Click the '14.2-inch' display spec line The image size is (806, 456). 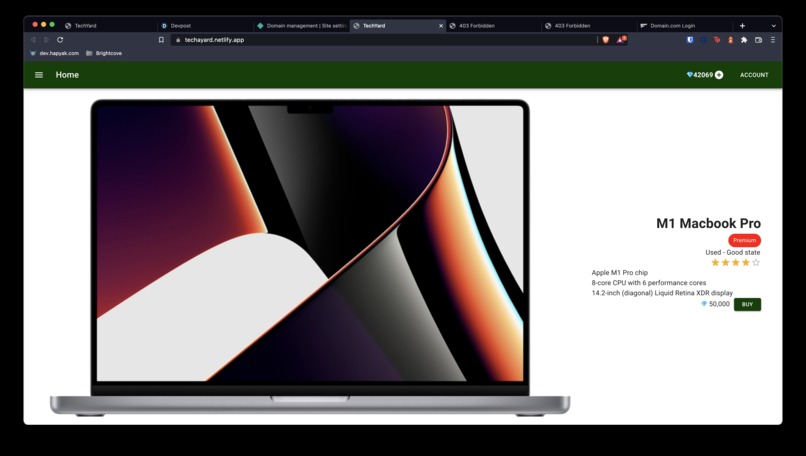click(662, 293)
